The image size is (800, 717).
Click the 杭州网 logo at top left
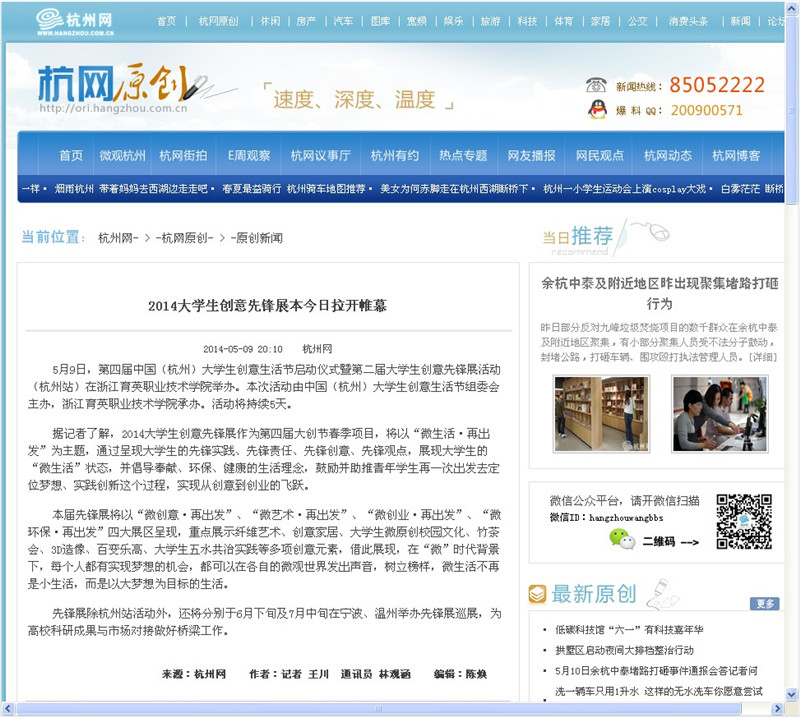point(75,20)
